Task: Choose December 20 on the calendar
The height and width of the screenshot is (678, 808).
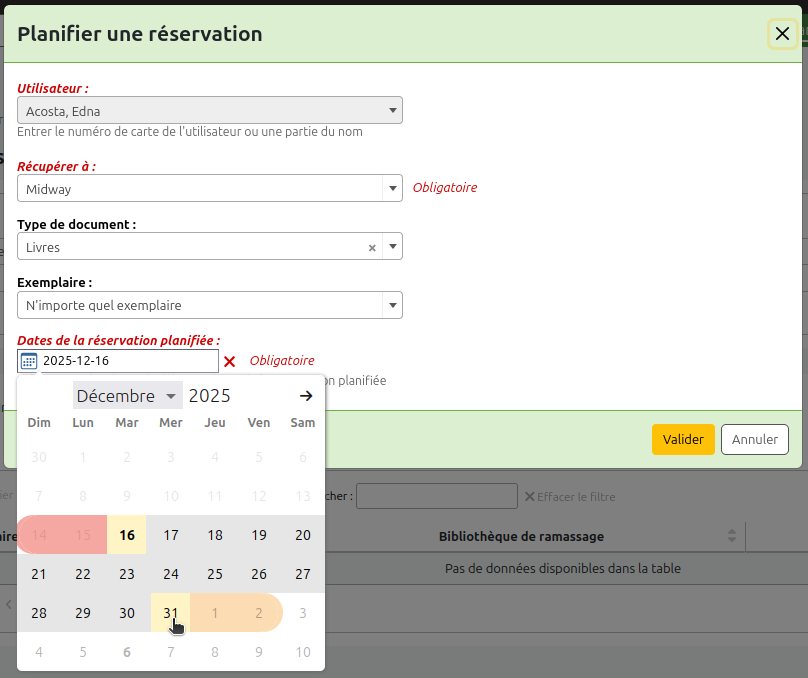Action: [303, 535]
